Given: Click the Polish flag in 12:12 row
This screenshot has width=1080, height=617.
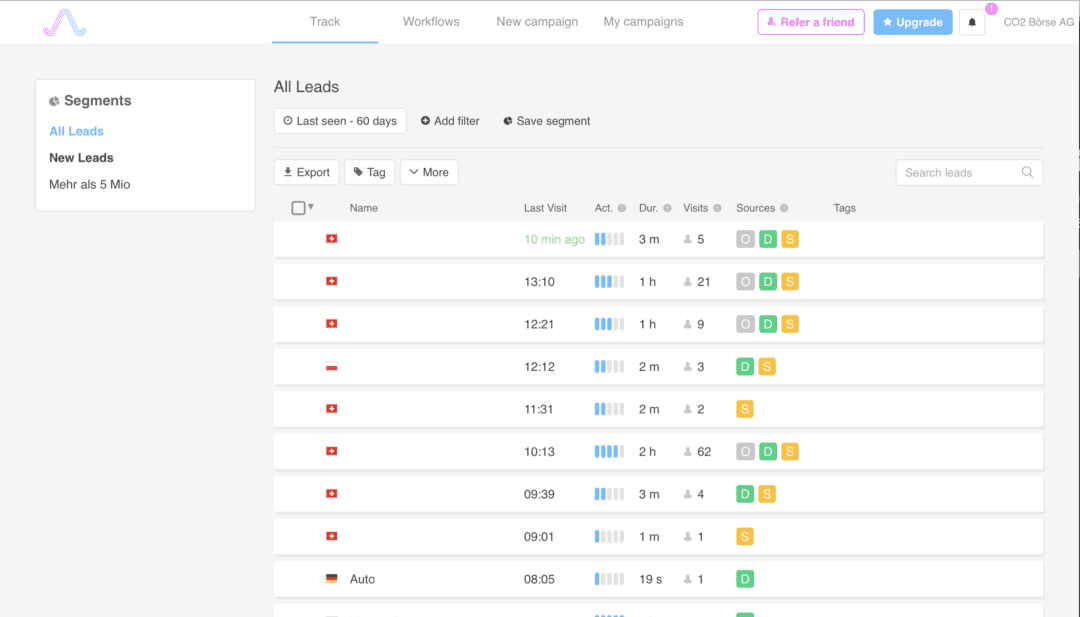Looking at the screenshot, I should click(x=332, y=367).
